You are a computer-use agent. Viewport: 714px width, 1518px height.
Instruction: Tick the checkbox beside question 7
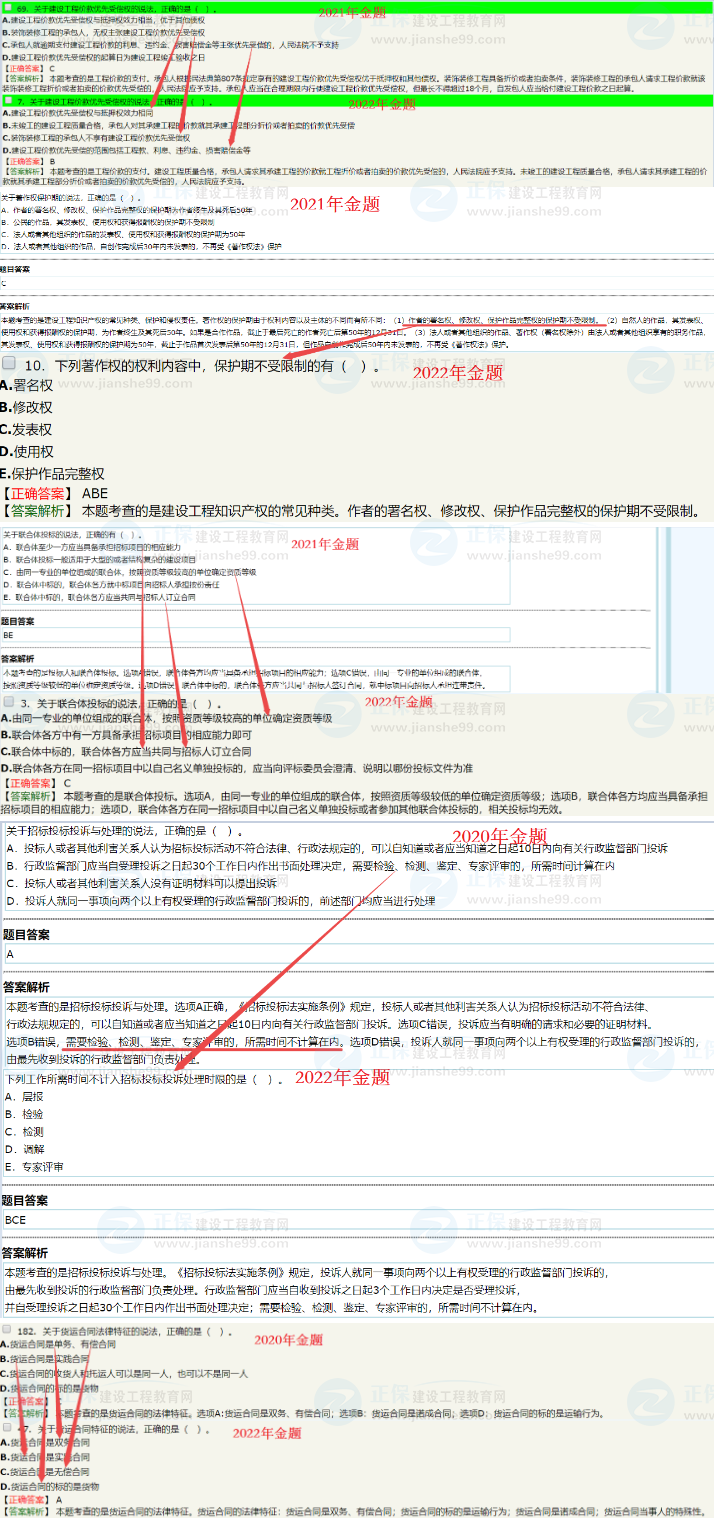pyautogui.click(x=8, y=101)
